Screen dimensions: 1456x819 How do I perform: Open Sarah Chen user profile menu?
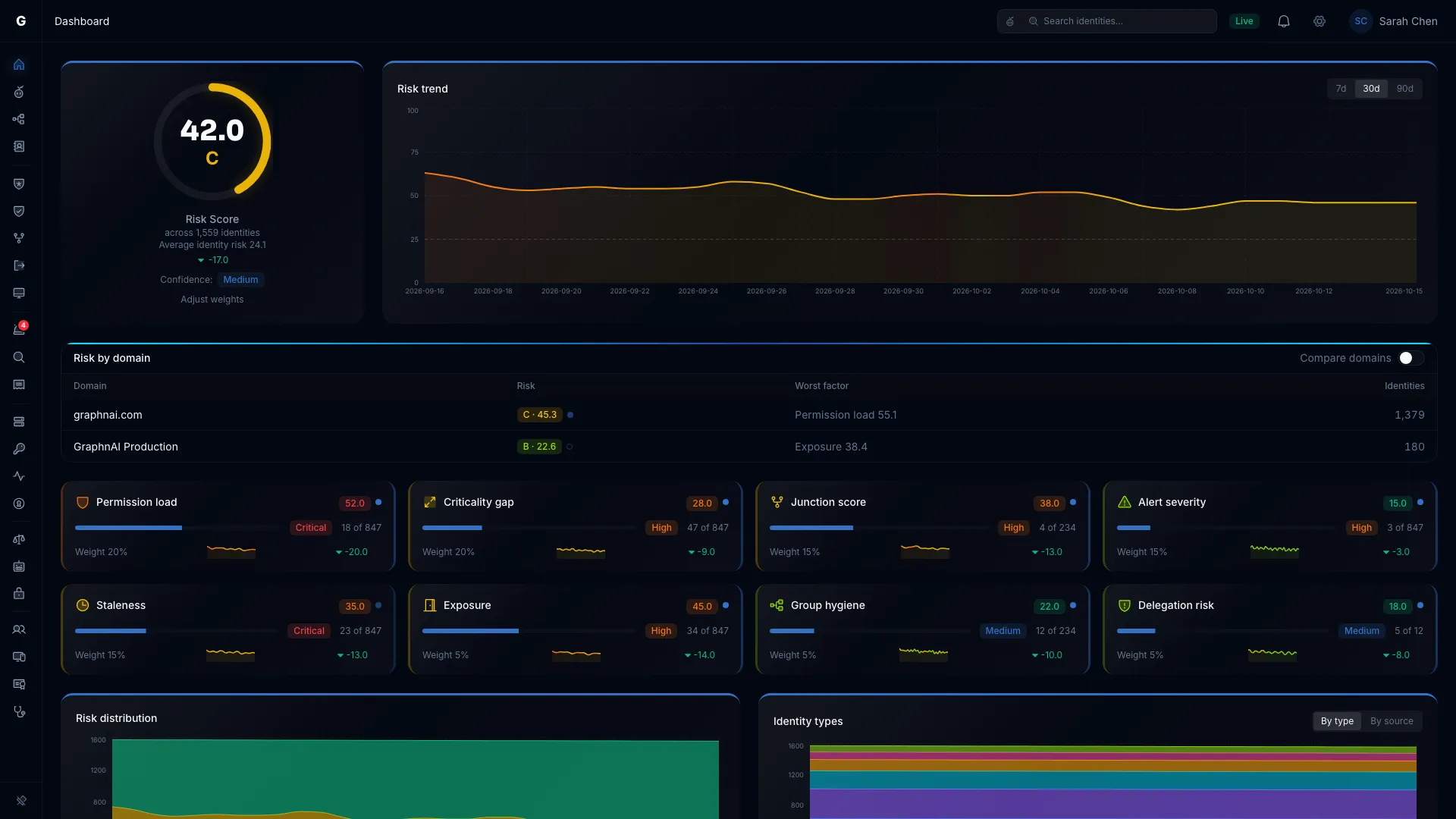pyautogui.click(x=1394, y=21)
